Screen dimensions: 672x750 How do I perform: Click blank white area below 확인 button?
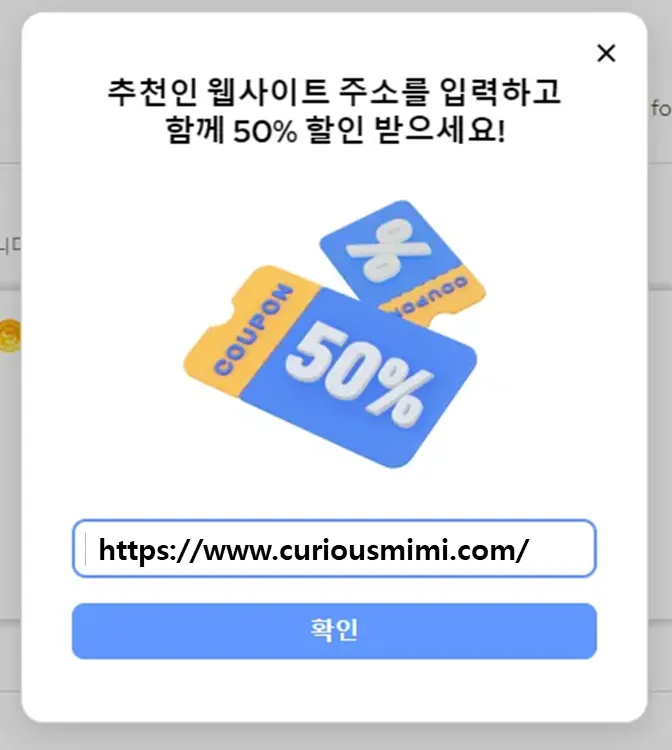pyautogui.click(x=334, y=690)
